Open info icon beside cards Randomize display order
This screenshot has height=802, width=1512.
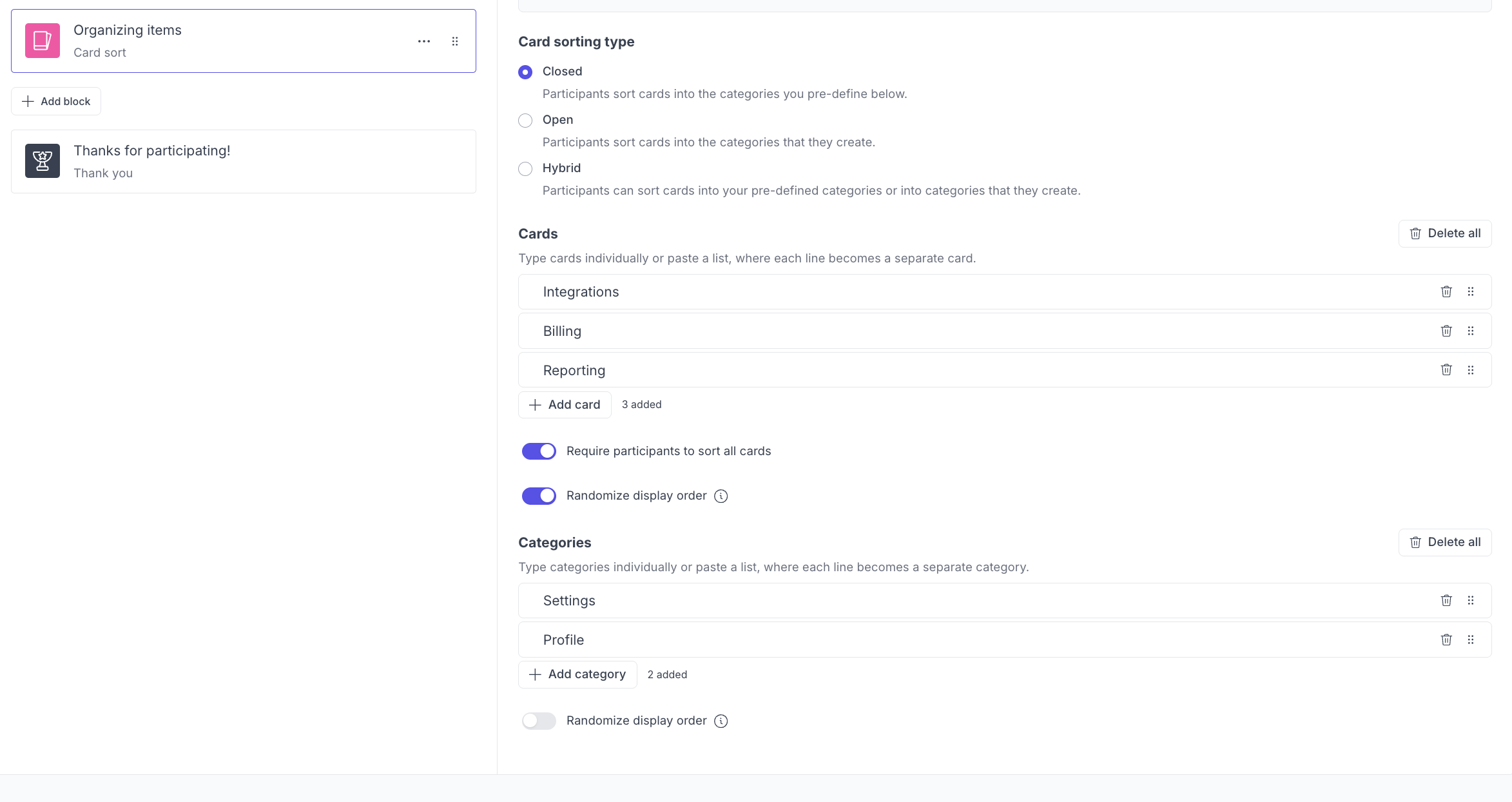pyautogui.click(x=721, y=496)
